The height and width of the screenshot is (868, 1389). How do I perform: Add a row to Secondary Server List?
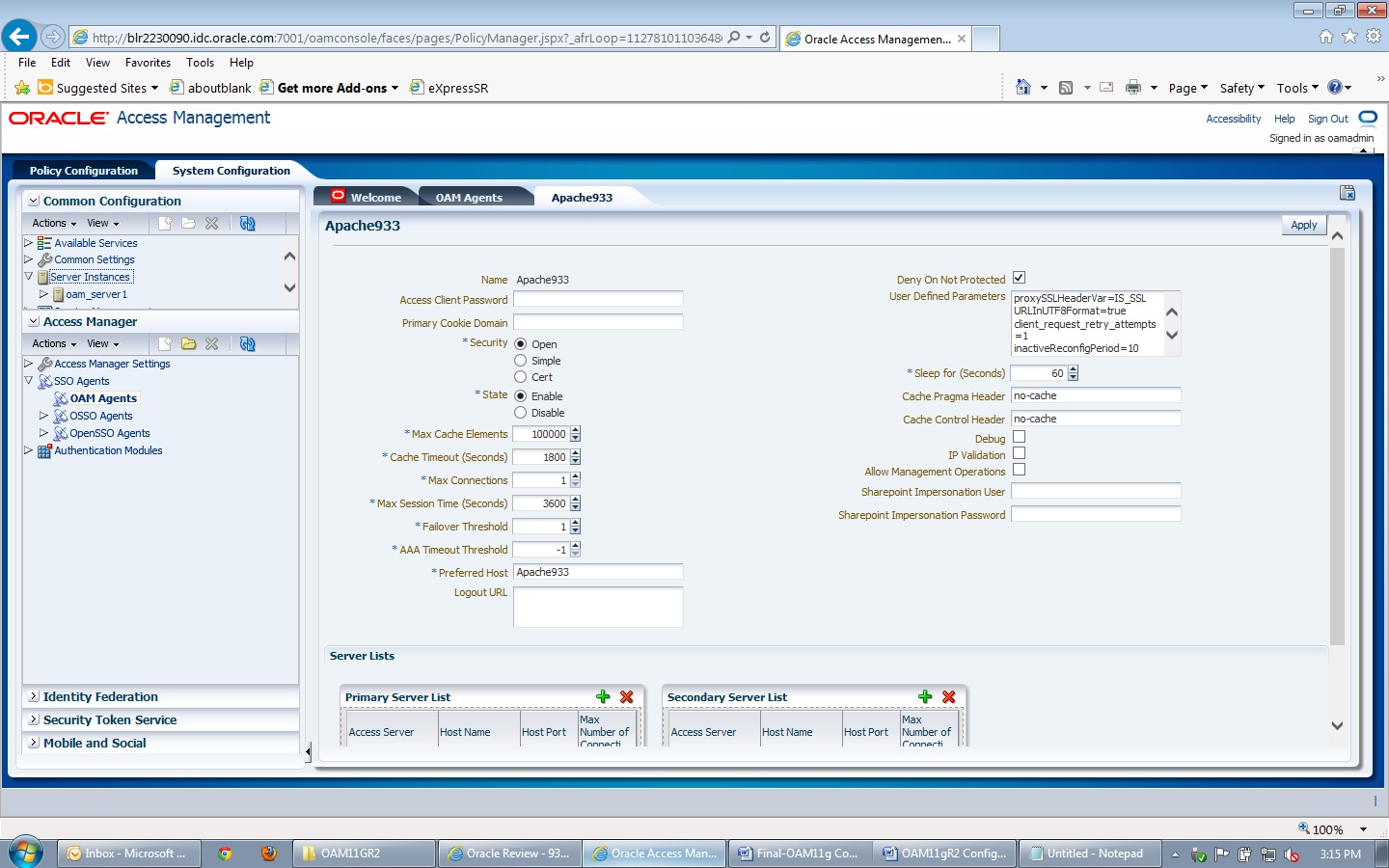click(x=925, y=696)
